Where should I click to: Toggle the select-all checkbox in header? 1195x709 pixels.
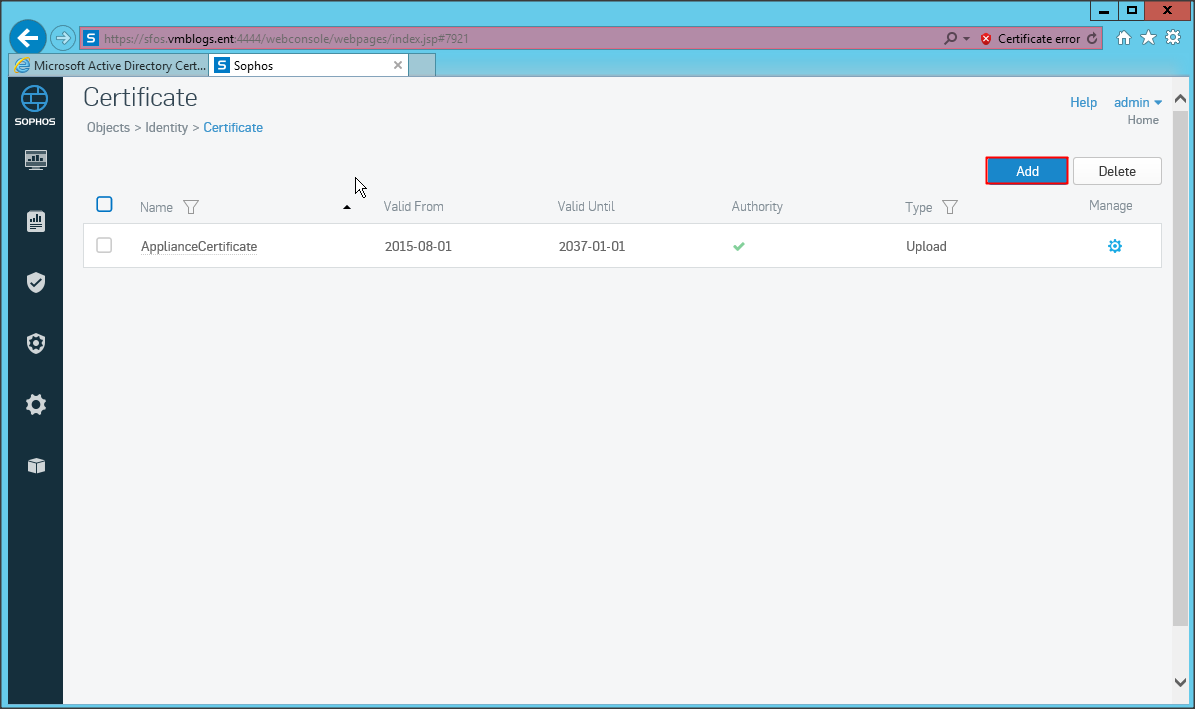pos(104,205)
